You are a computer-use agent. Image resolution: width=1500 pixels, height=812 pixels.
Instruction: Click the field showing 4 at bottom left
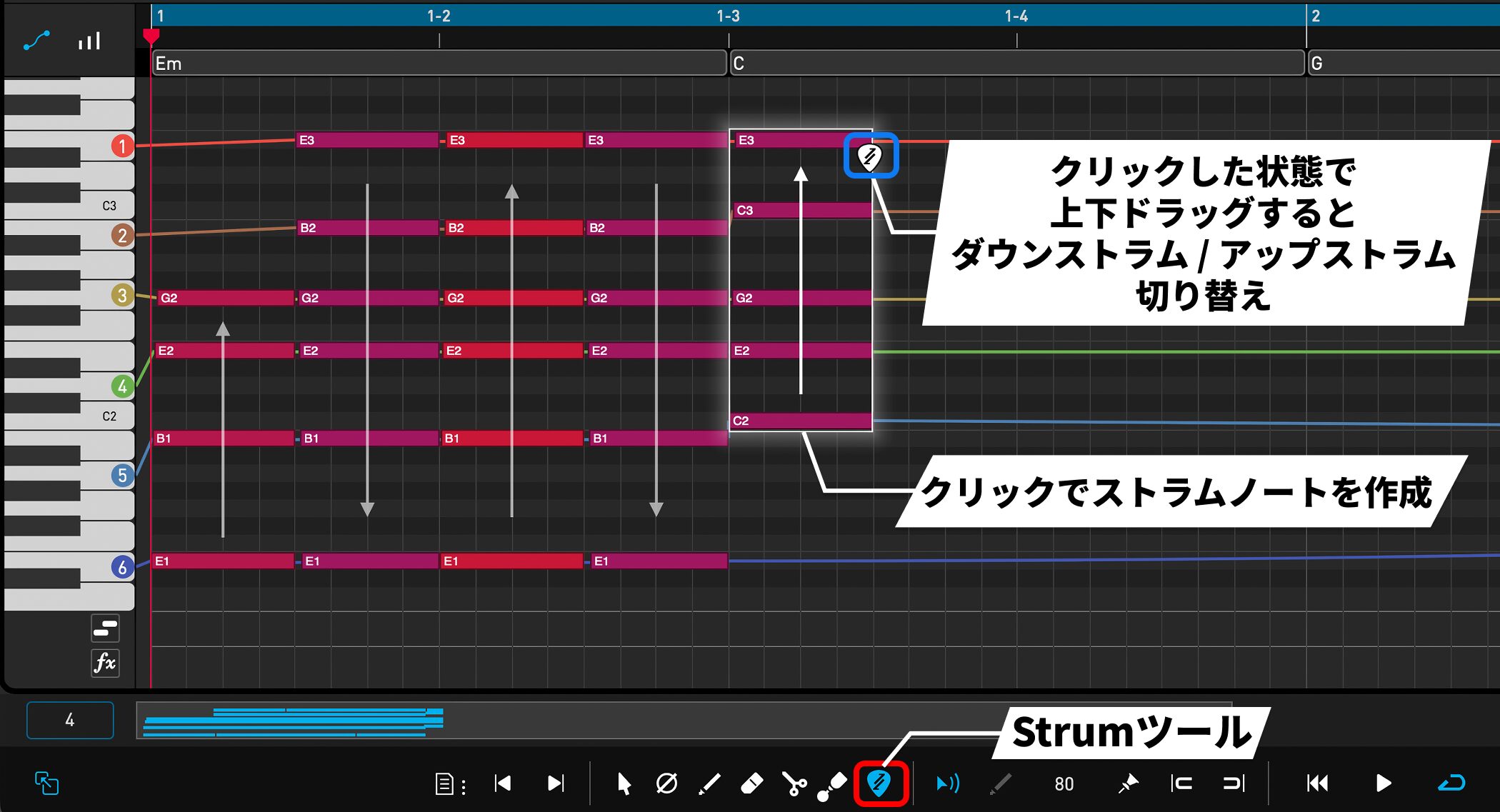(x=69, y=720)
